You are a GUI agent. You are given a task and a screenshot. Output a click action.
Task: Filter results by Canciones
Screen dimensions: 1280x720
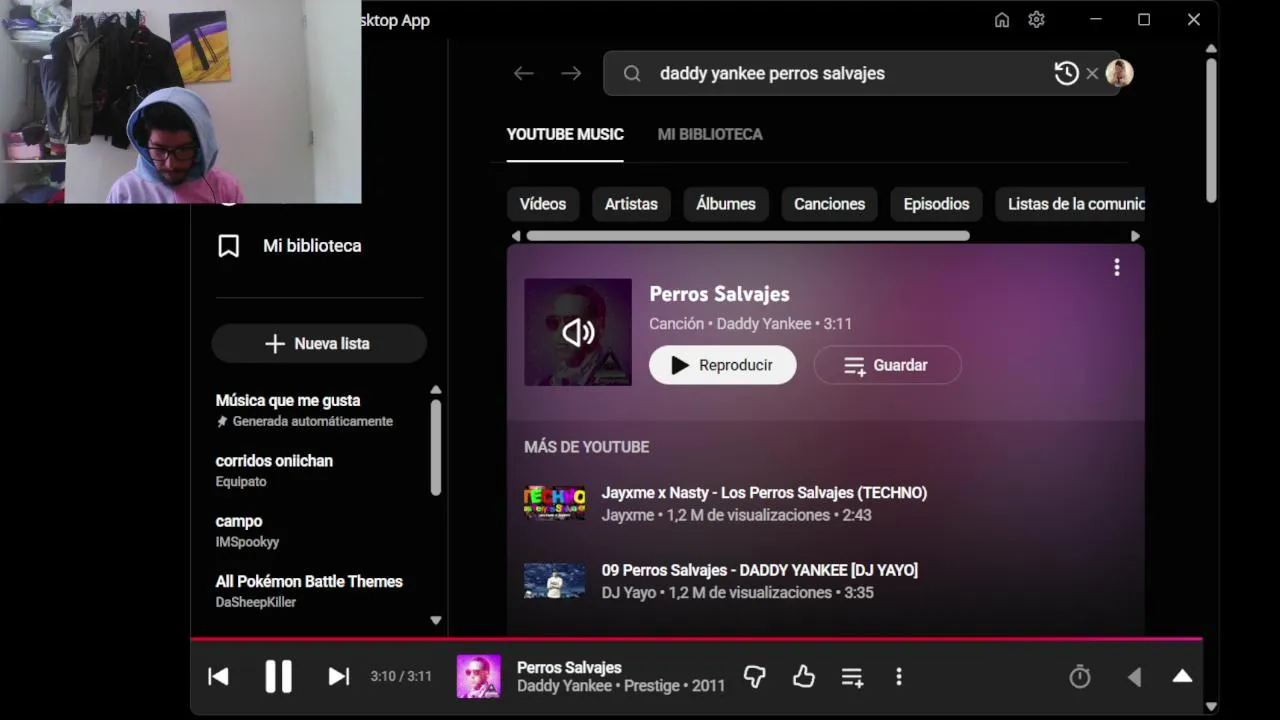pyautogui.click(x=830, y=204)
